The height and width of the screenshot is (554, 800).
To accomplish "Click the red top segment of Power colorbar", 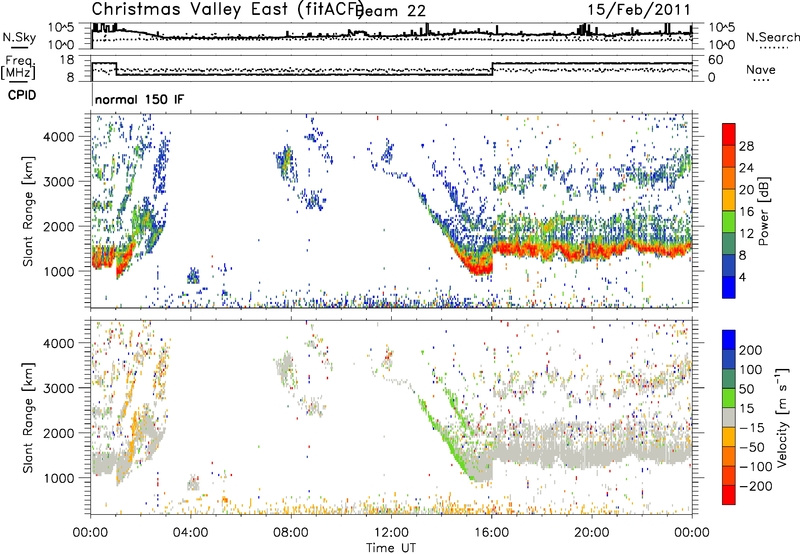I will (x=729, y=134).
